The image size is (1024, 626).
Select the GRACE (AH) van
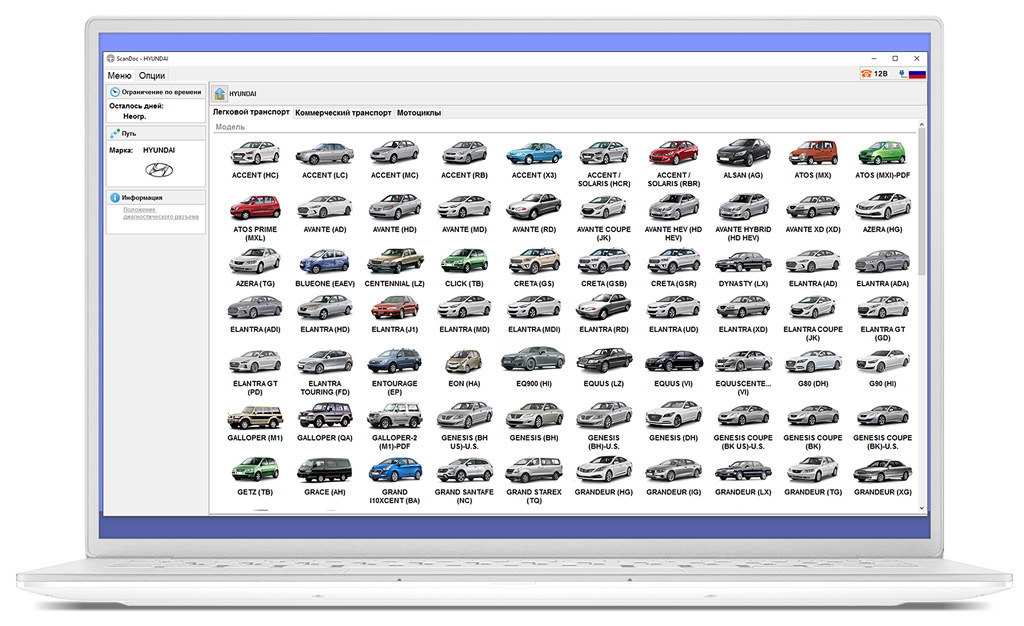coord(325,477)
